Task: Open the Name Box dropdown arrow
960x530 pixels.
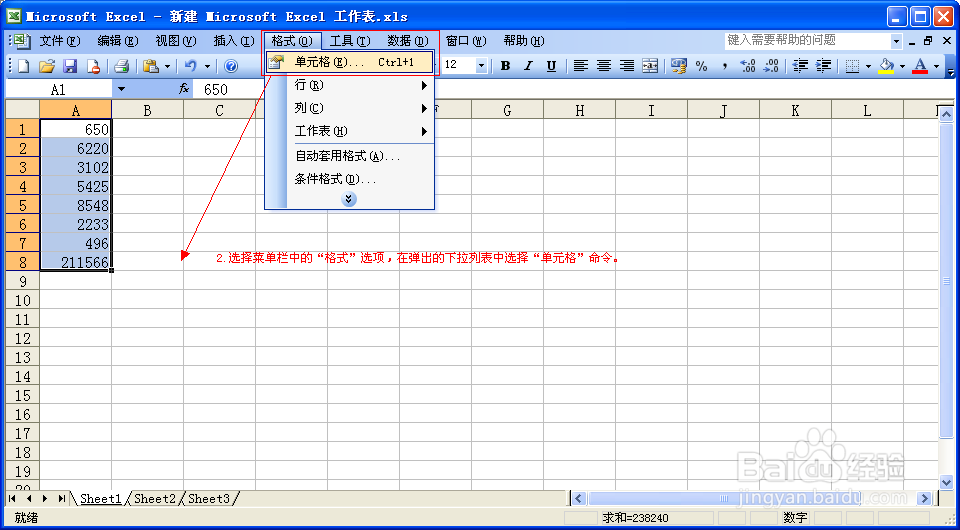Action: [x=121, y=89]
